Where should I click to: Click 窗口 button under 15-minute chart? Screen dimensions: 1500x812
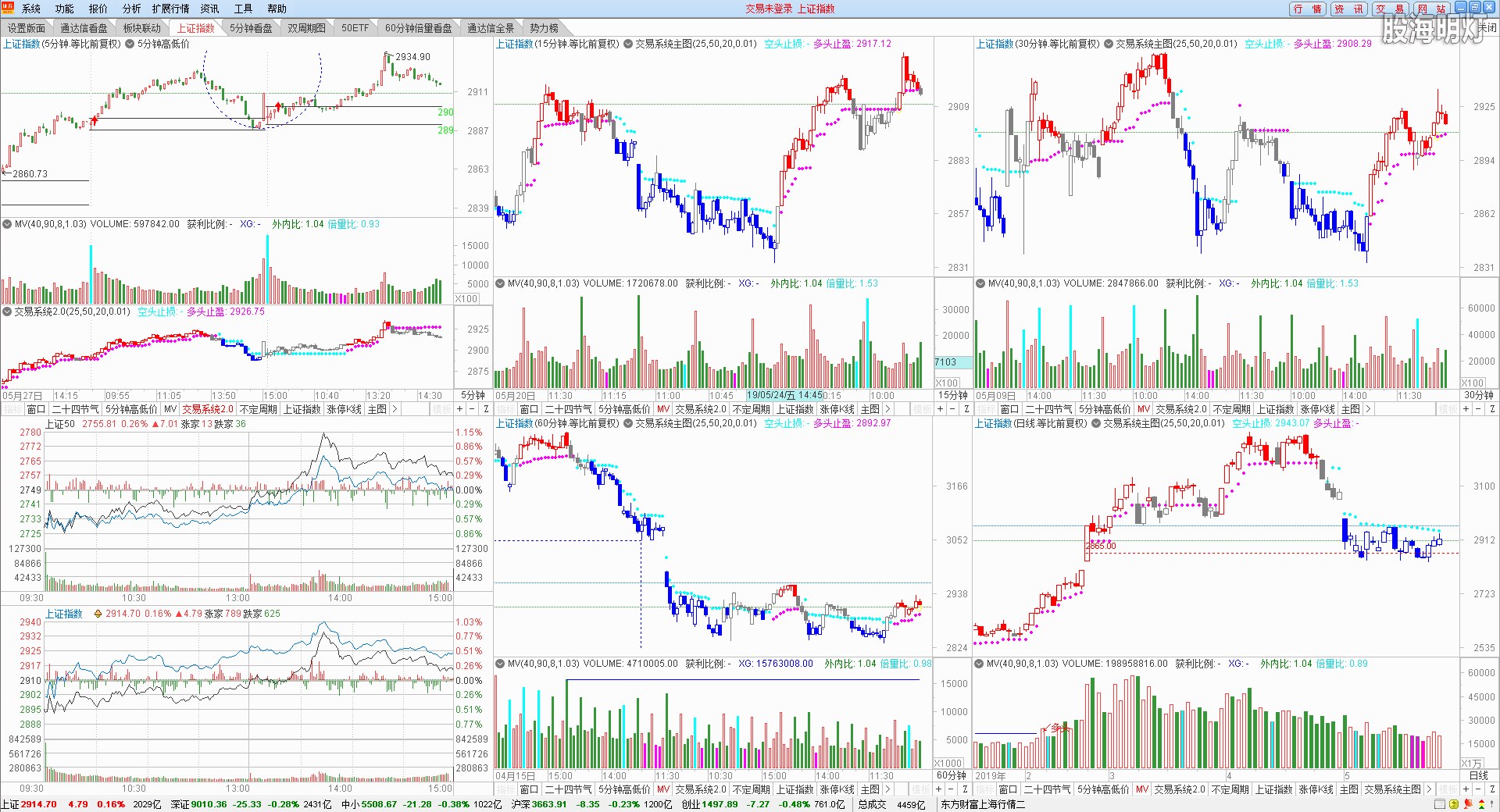pyautogui.click(x=529, y=409)
